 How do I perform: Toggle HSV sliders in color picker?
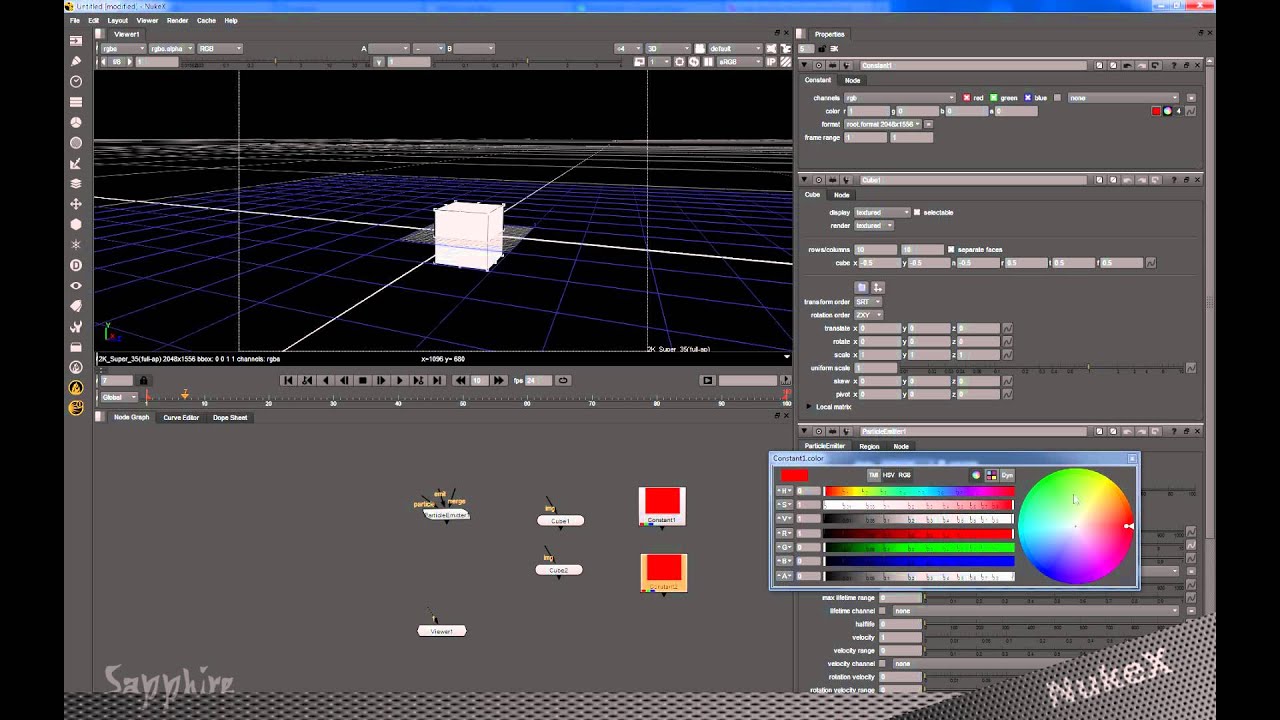888,475
